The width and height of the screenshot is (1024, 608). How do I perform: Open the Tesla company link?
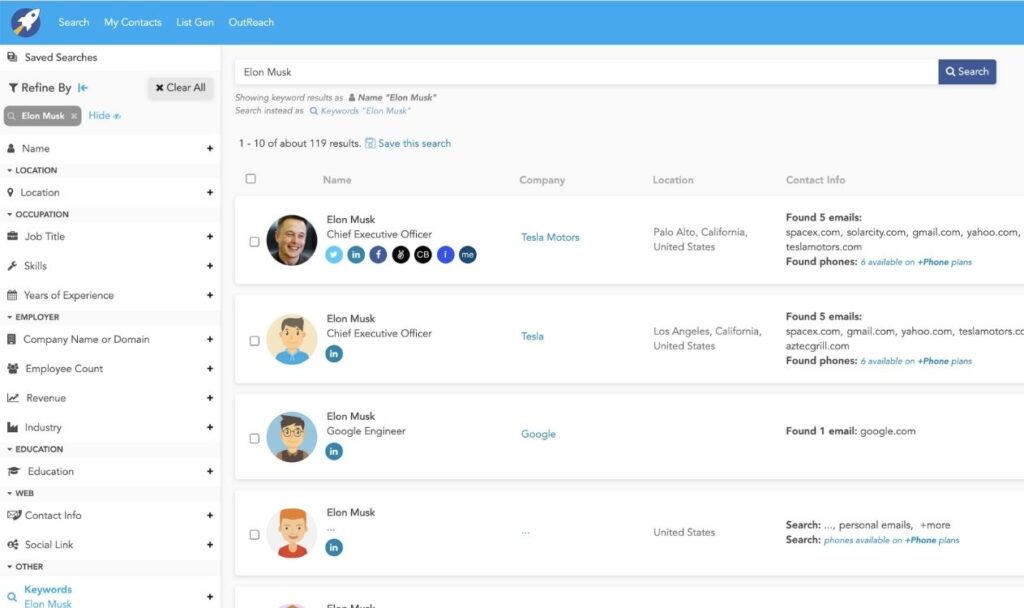(532, 336)
